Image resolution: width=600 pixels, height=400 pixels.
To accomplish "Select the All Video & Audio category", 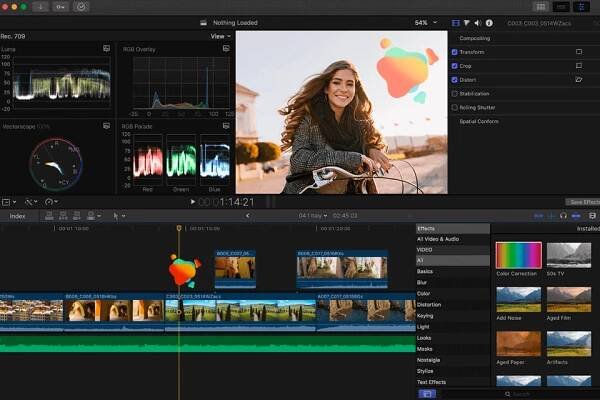I will [x=453, y=239].
